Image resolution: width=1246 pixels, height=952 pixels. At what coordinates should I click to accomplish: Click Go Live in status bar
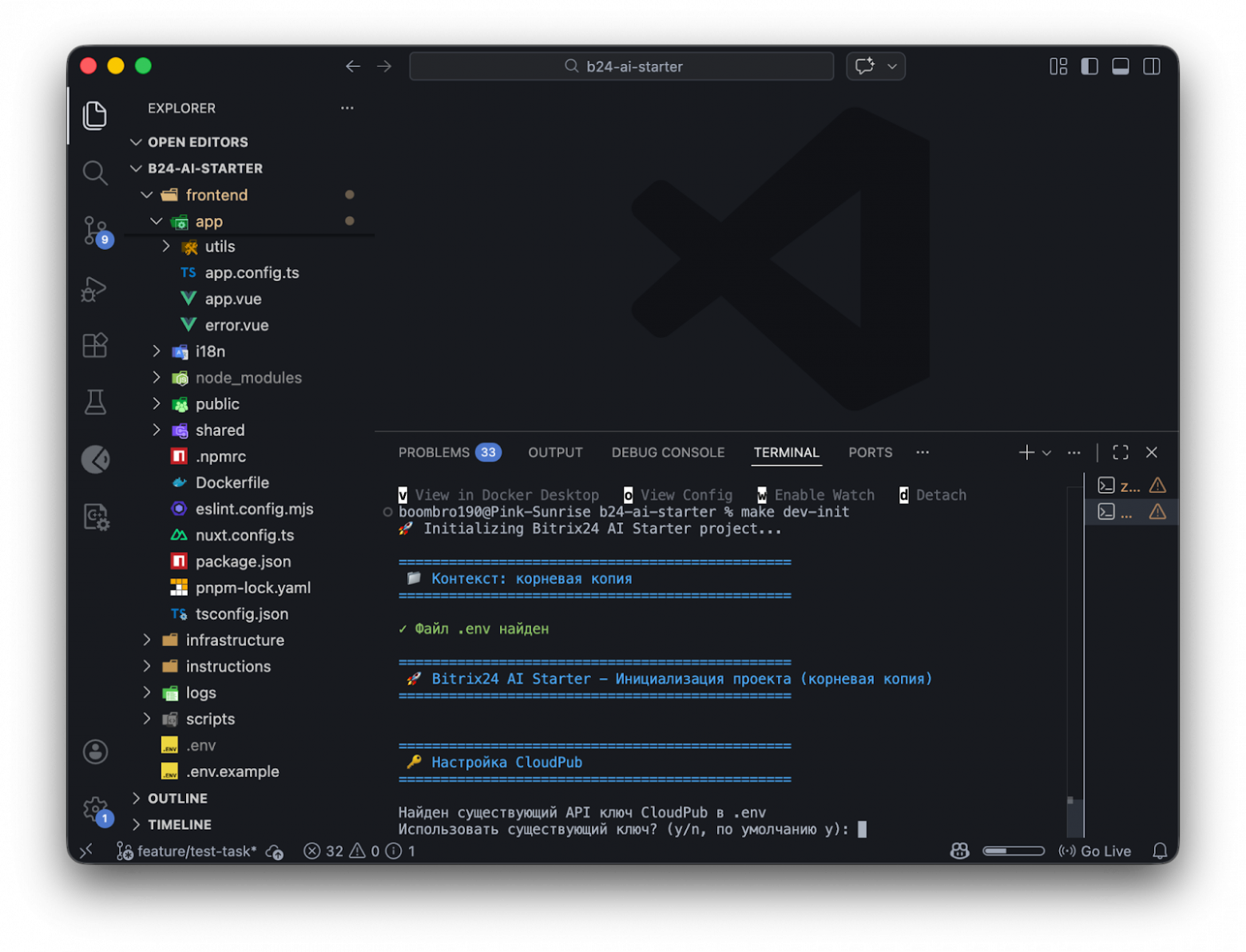[x=1095, y=851]
